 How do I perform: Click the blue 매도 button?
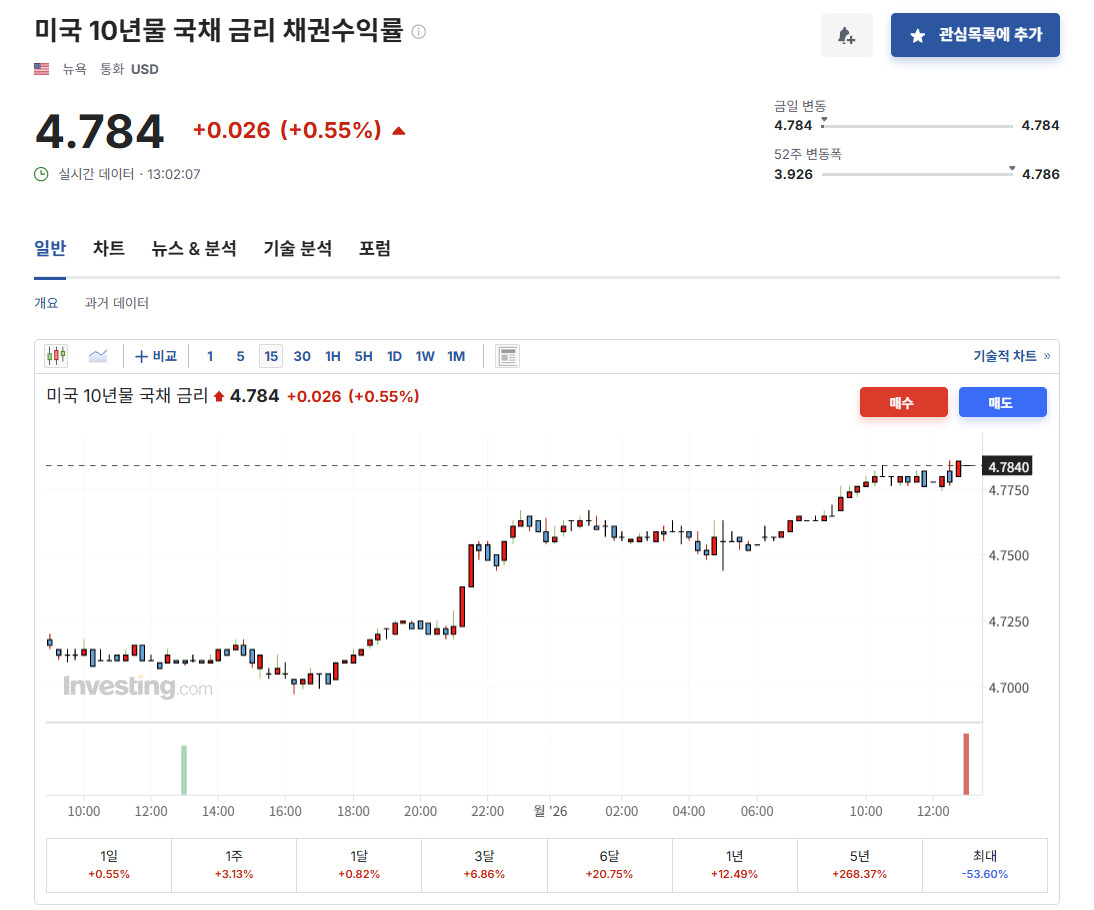pyautogui.click(x=1003, y=402)
